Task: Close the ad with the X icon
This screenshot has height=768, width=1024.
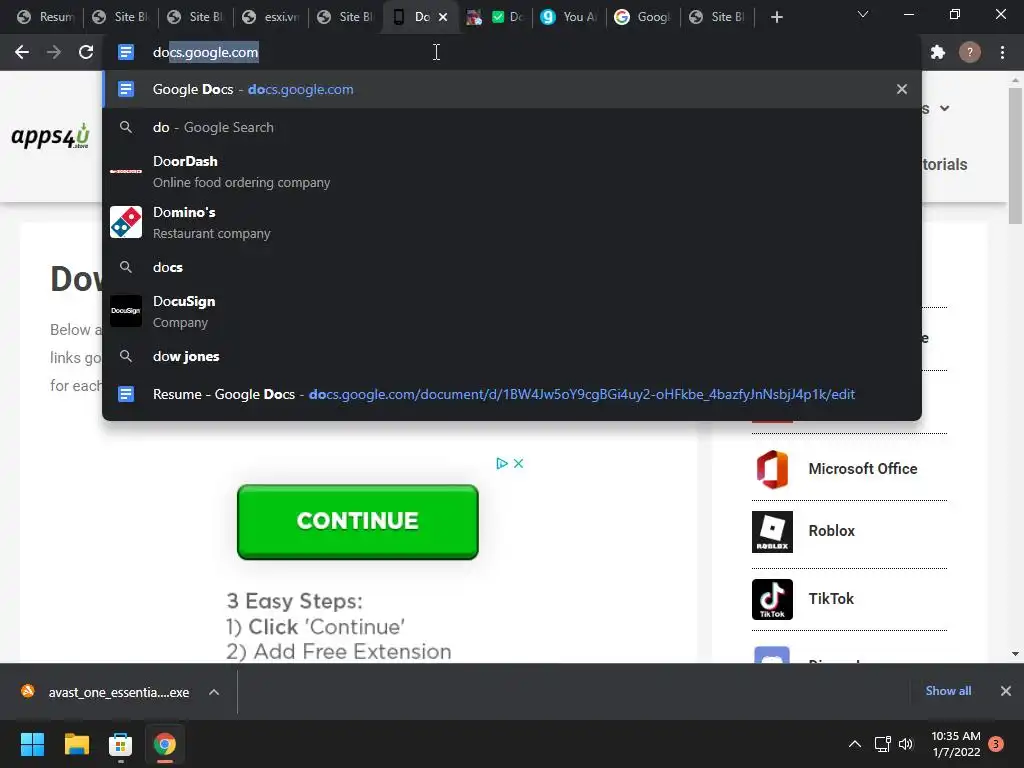Action: coord(519,463)
